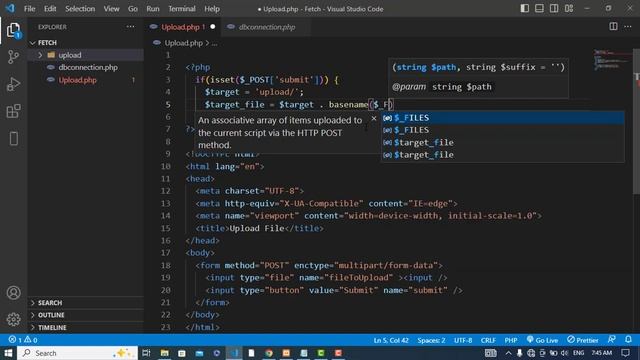Open the Customize Layout icon
Viewport: 640px width, 360px height.
pos(569,9)
